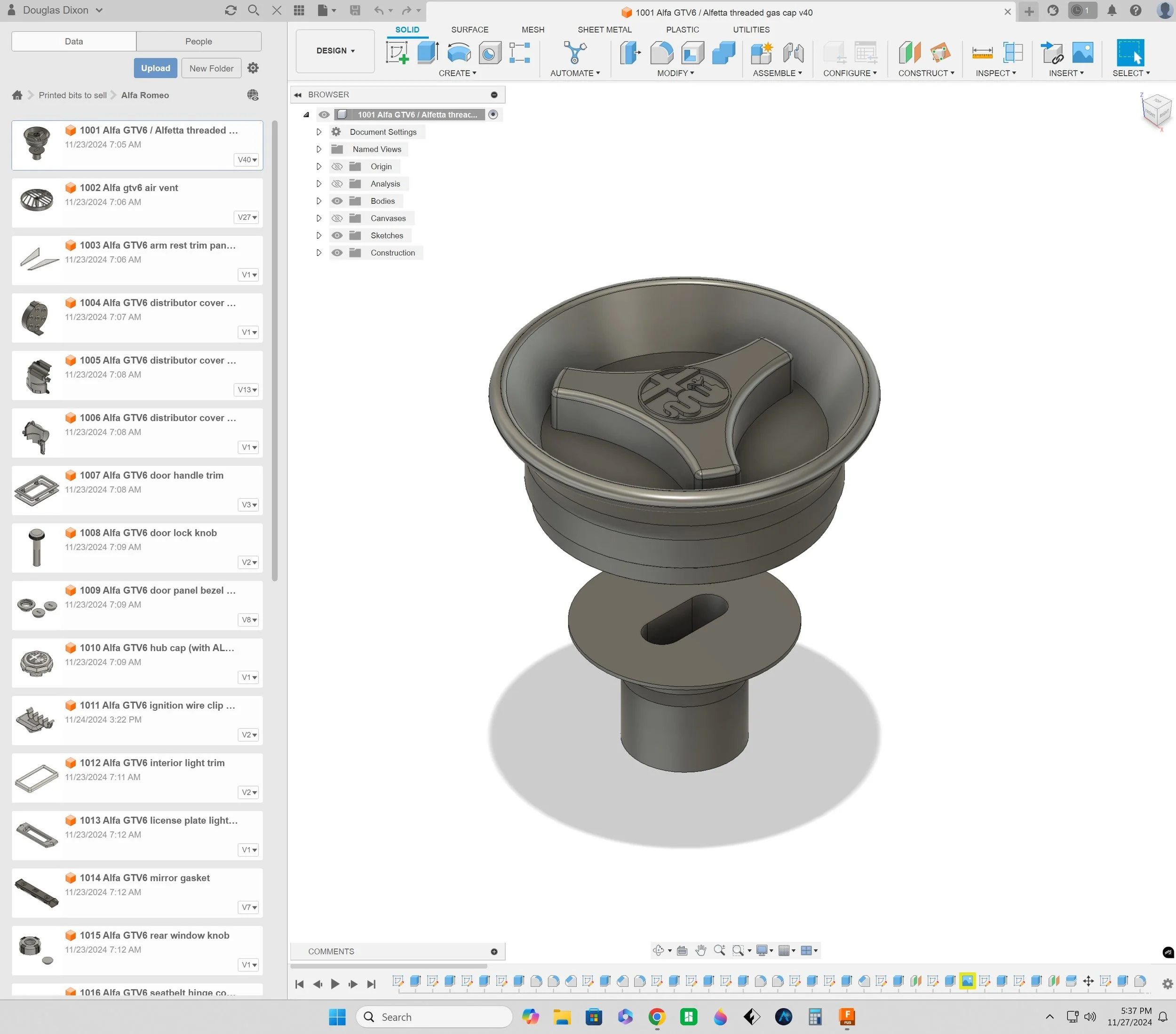The width and height of the screenshot is (1176, 1034).
Task: Click the ViewCube in the viewport corner
Action: (1155, 111)
